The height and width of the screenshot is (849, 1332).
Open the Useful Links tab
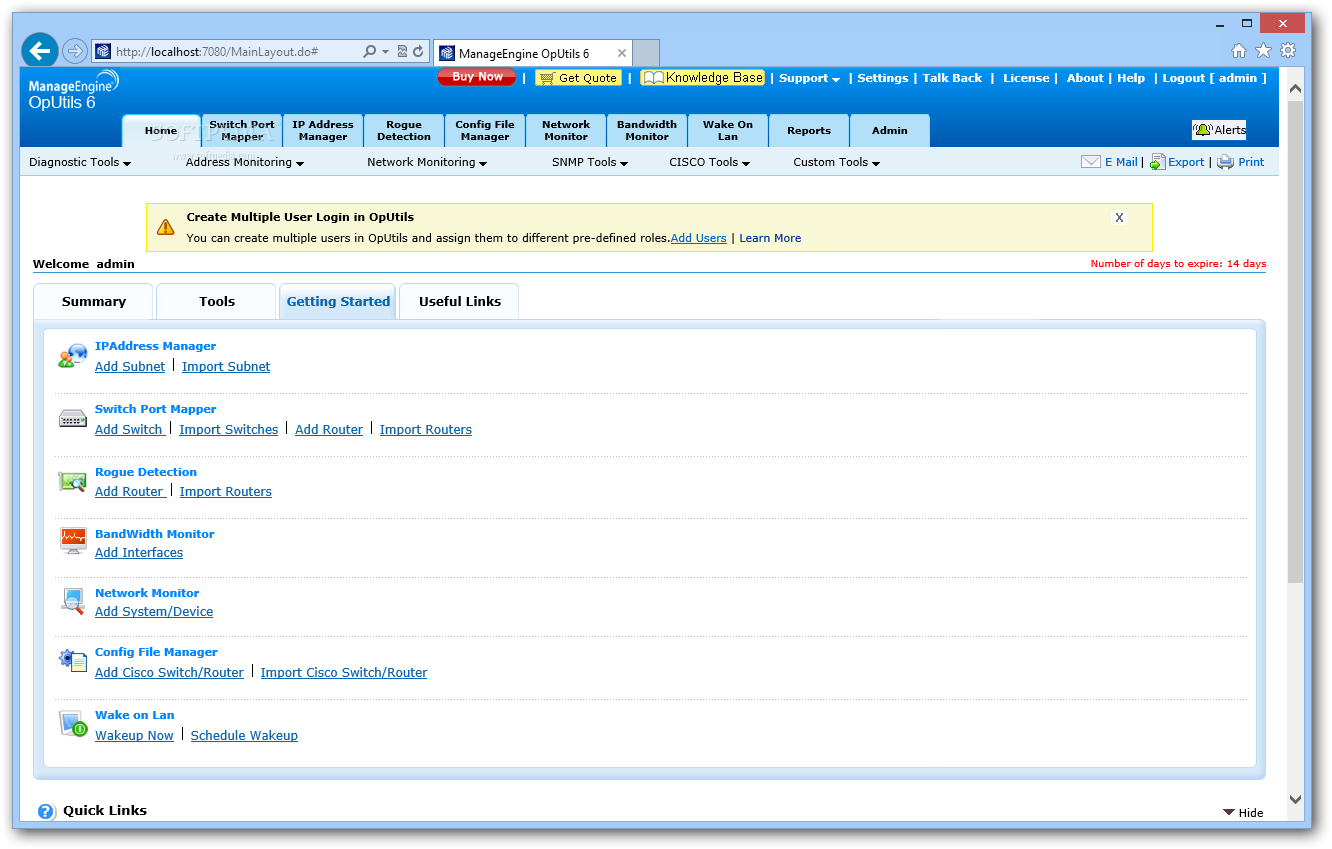point(460,301)
